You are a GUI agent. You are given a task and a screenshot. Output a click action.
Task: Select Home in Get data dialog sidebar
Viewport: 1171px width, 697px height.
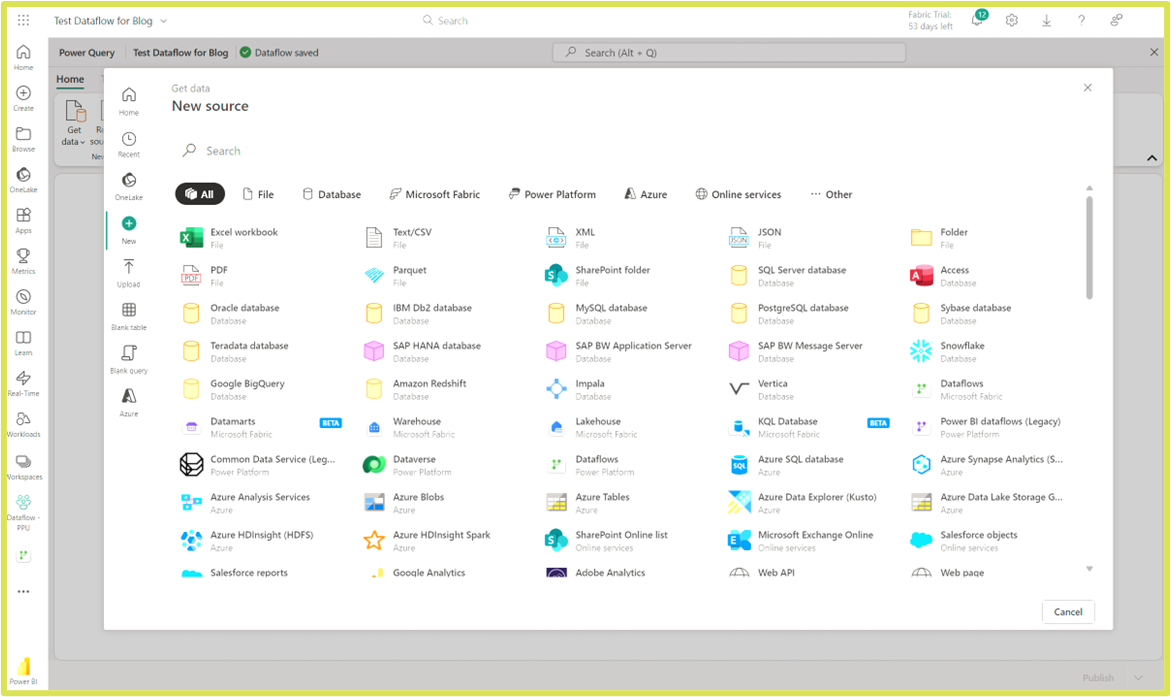click(x=128, y=102)
